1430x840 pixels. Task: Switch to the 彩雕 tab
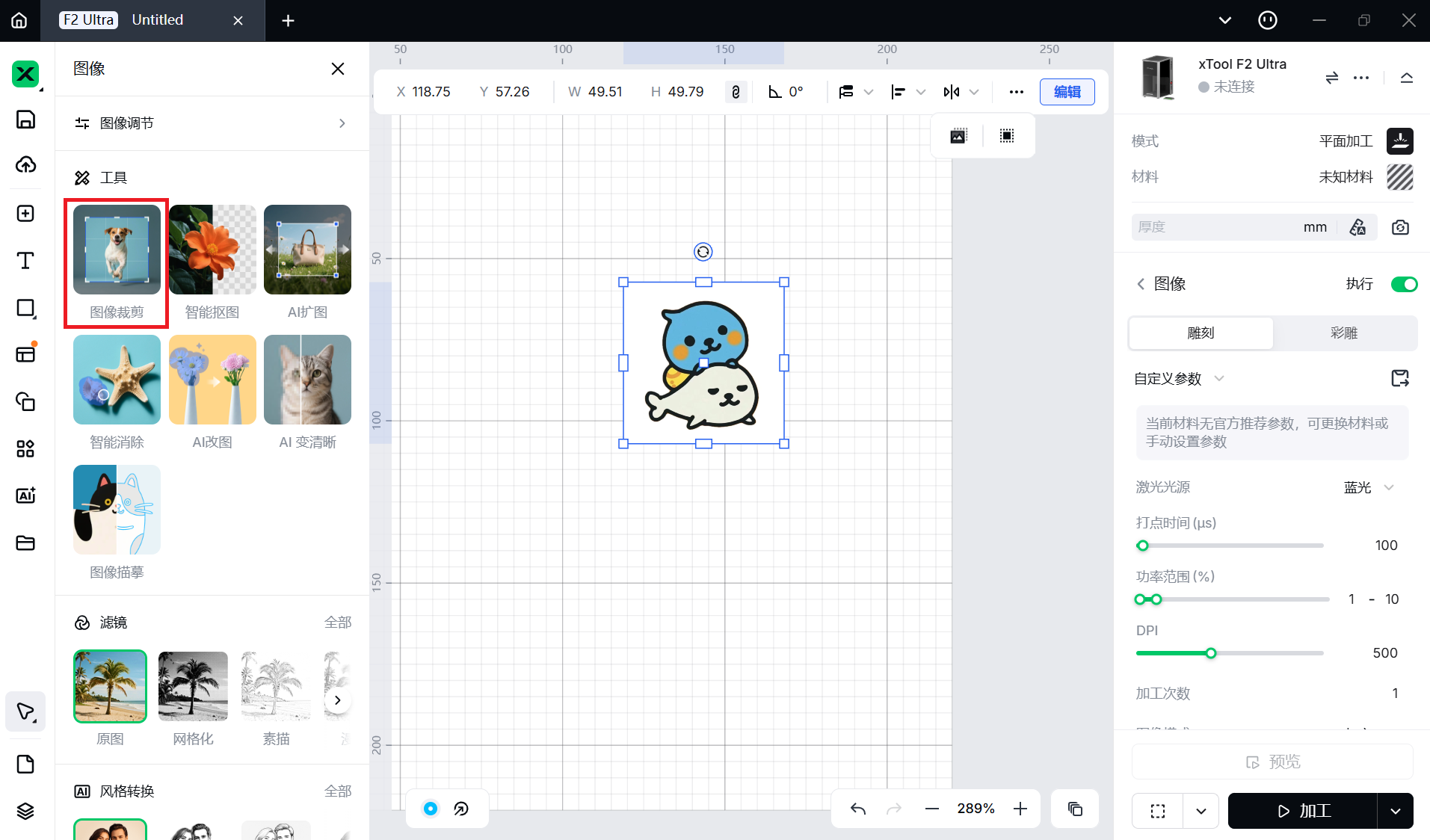tap(1343, 333)
